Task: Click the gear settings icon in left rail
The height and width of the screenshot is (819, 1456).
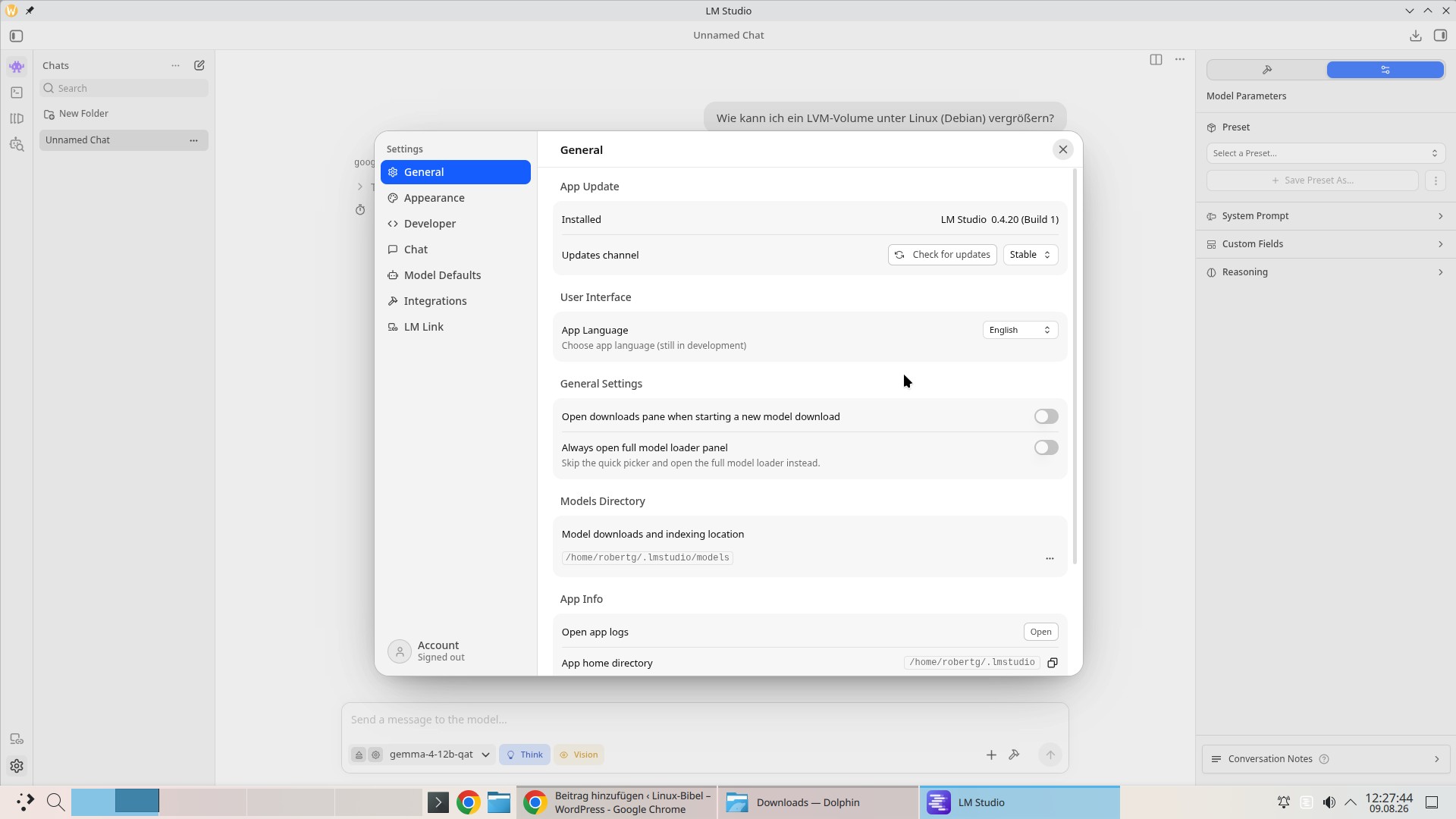Action: click(16, 766)
